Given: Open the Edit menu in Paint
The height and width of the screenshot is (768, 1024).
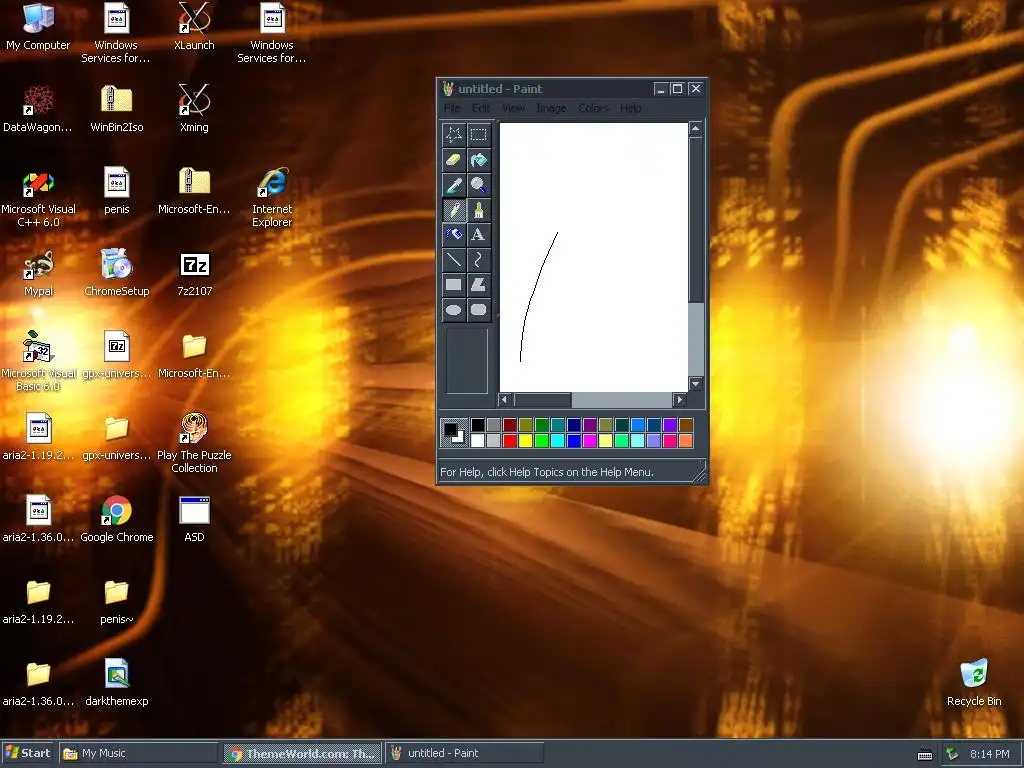Looking at the screenshot, I should [x=481, y=108].
